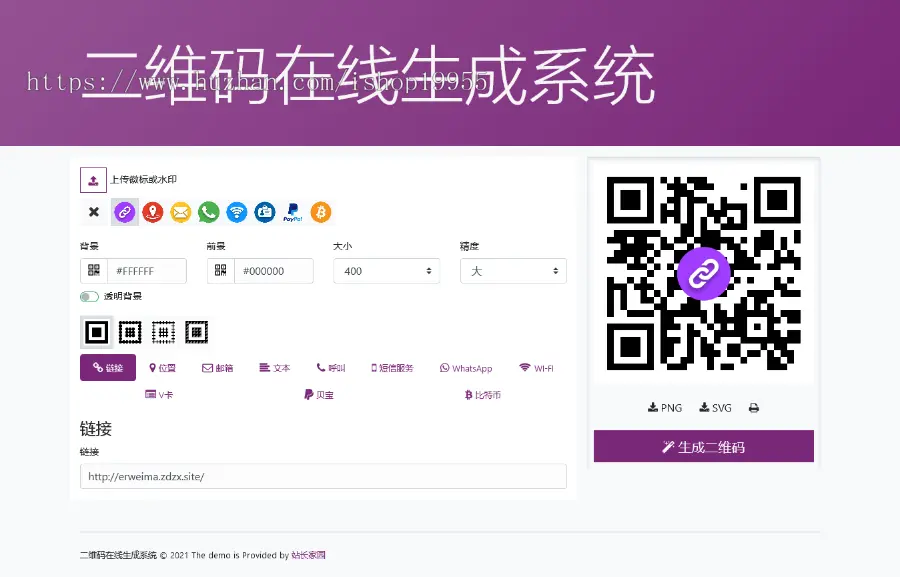Screen dimensions: 900x577
Task: Switch to the 文本 text tab
Action: click(275, 368)
